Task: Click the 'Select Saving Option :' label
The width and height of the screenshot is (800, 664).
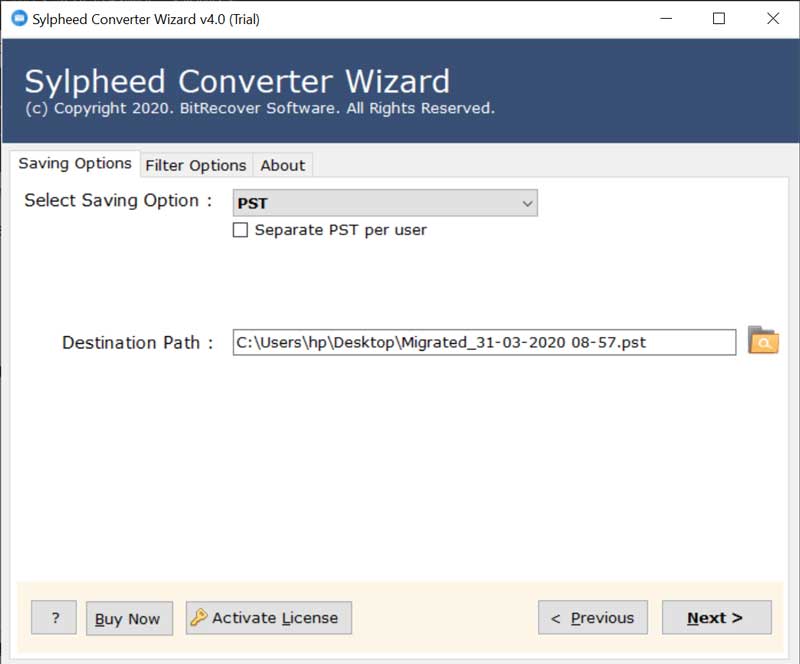Action: (x=118, y=201)
